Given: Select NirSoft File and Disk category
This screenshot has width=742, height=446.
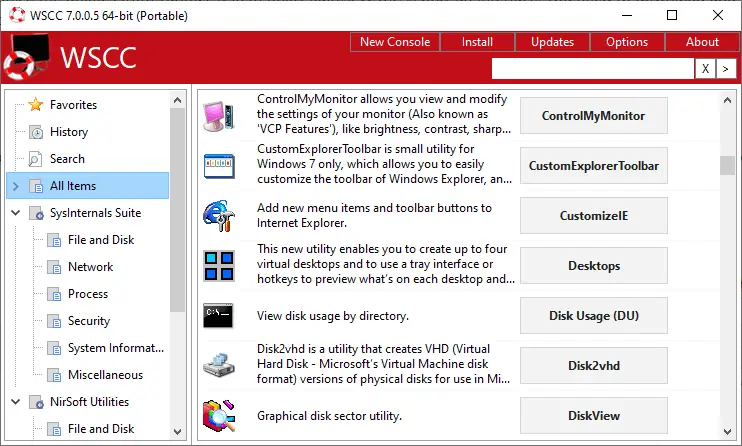Looking at the screenshot, I should pos(101,429).
